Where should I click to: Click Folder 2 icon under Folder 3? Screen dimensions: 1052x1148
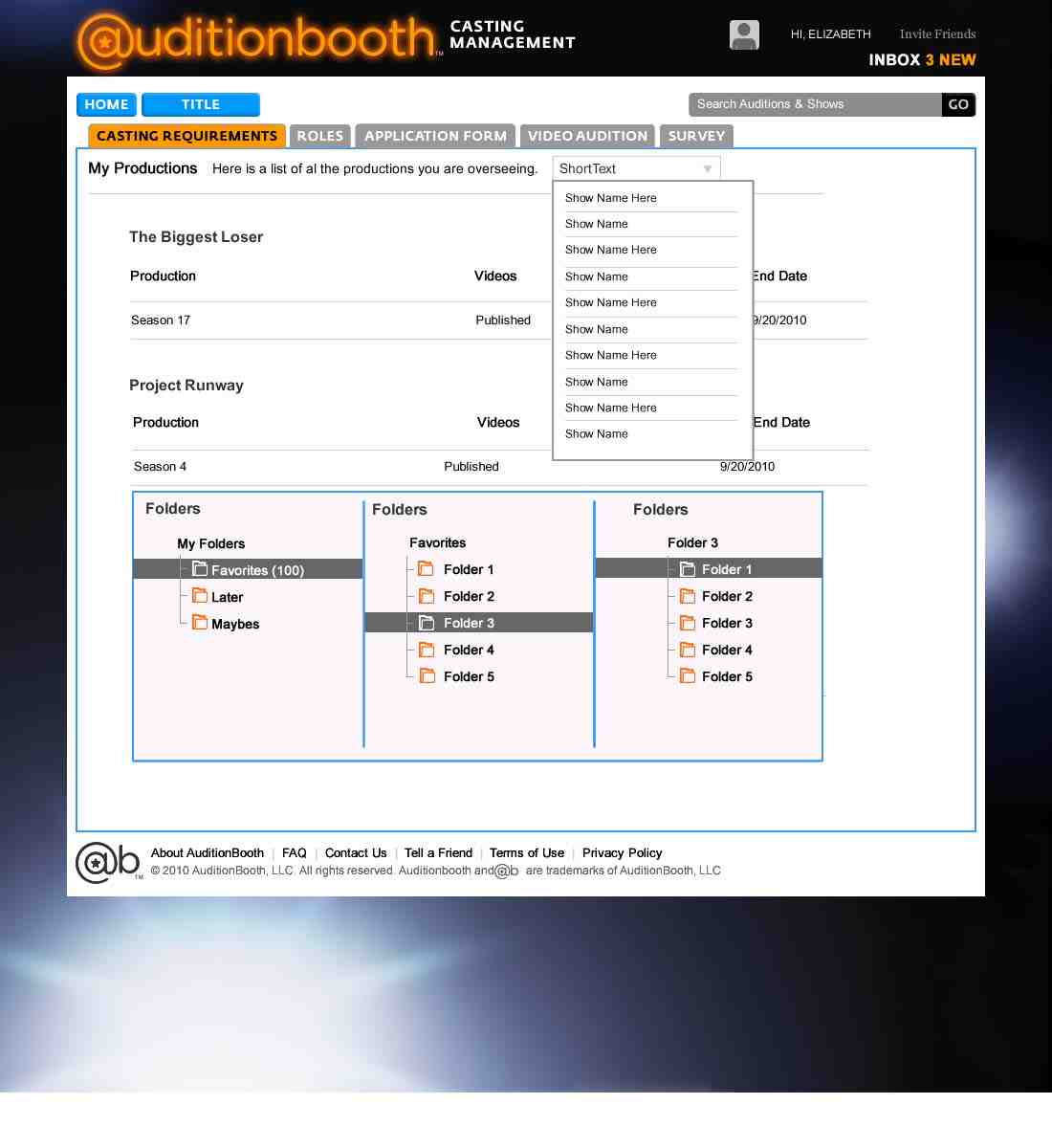688,595
